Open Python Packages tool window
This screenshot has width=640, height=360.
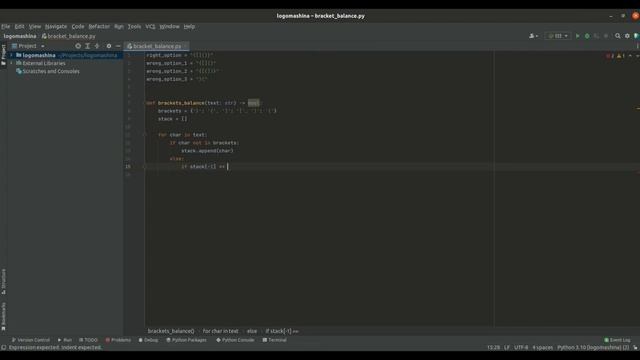tap(187, 340)
